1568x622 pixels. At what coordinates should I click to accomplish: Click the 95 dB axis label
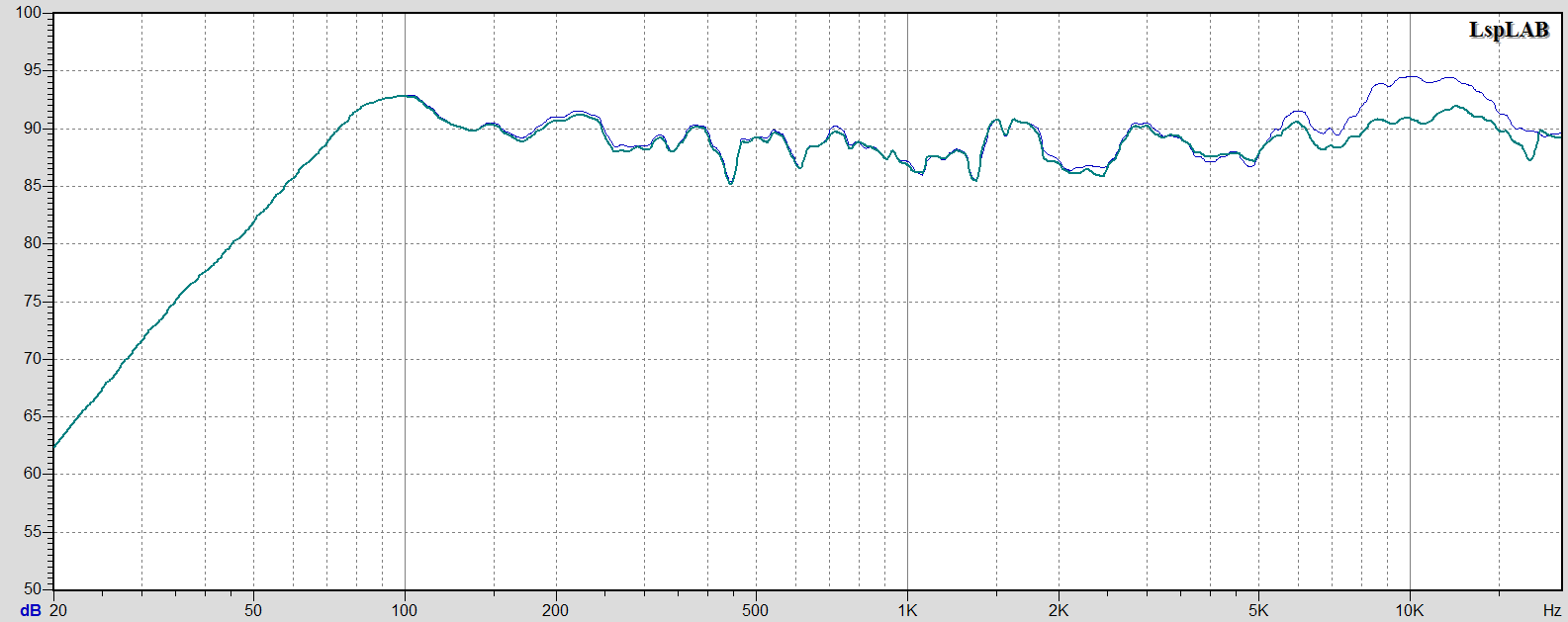point(33,70)
